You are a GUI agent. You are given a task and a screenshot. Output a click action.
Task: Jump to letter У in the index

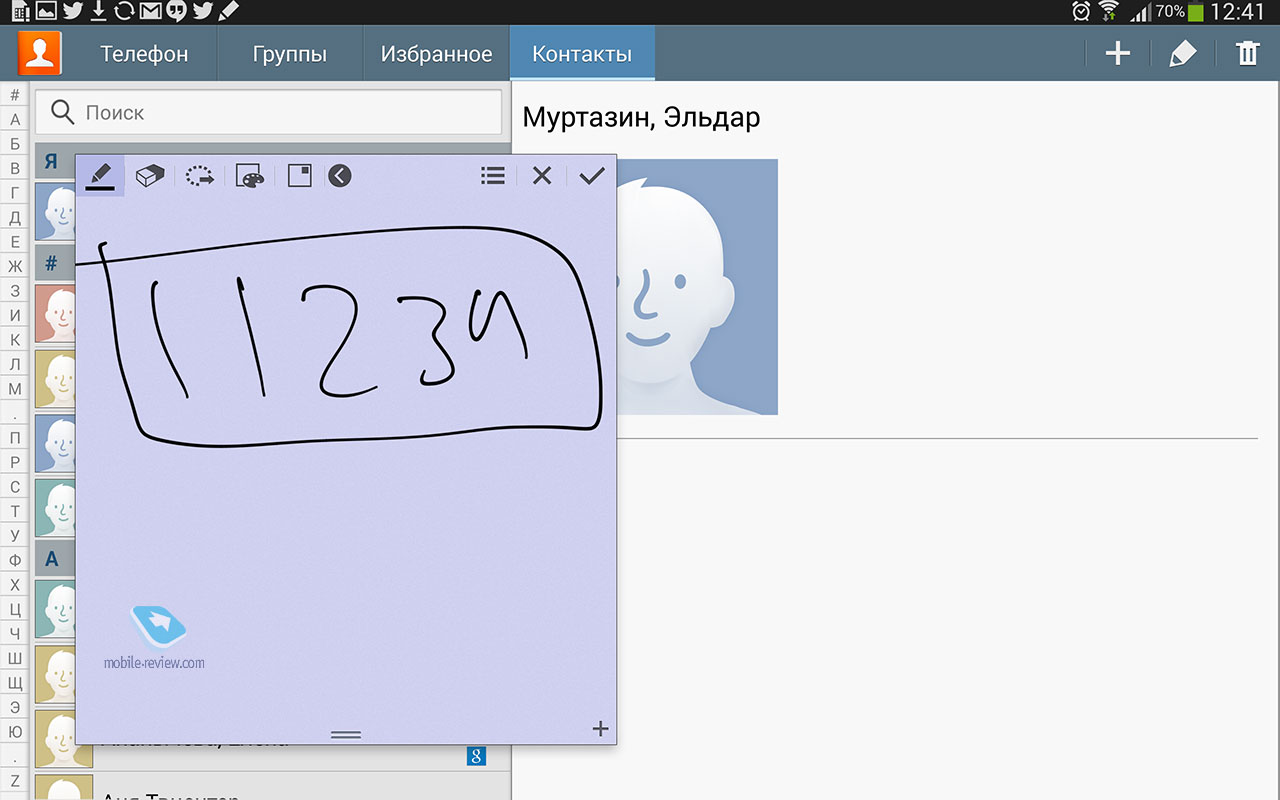[x=15, y=536]
